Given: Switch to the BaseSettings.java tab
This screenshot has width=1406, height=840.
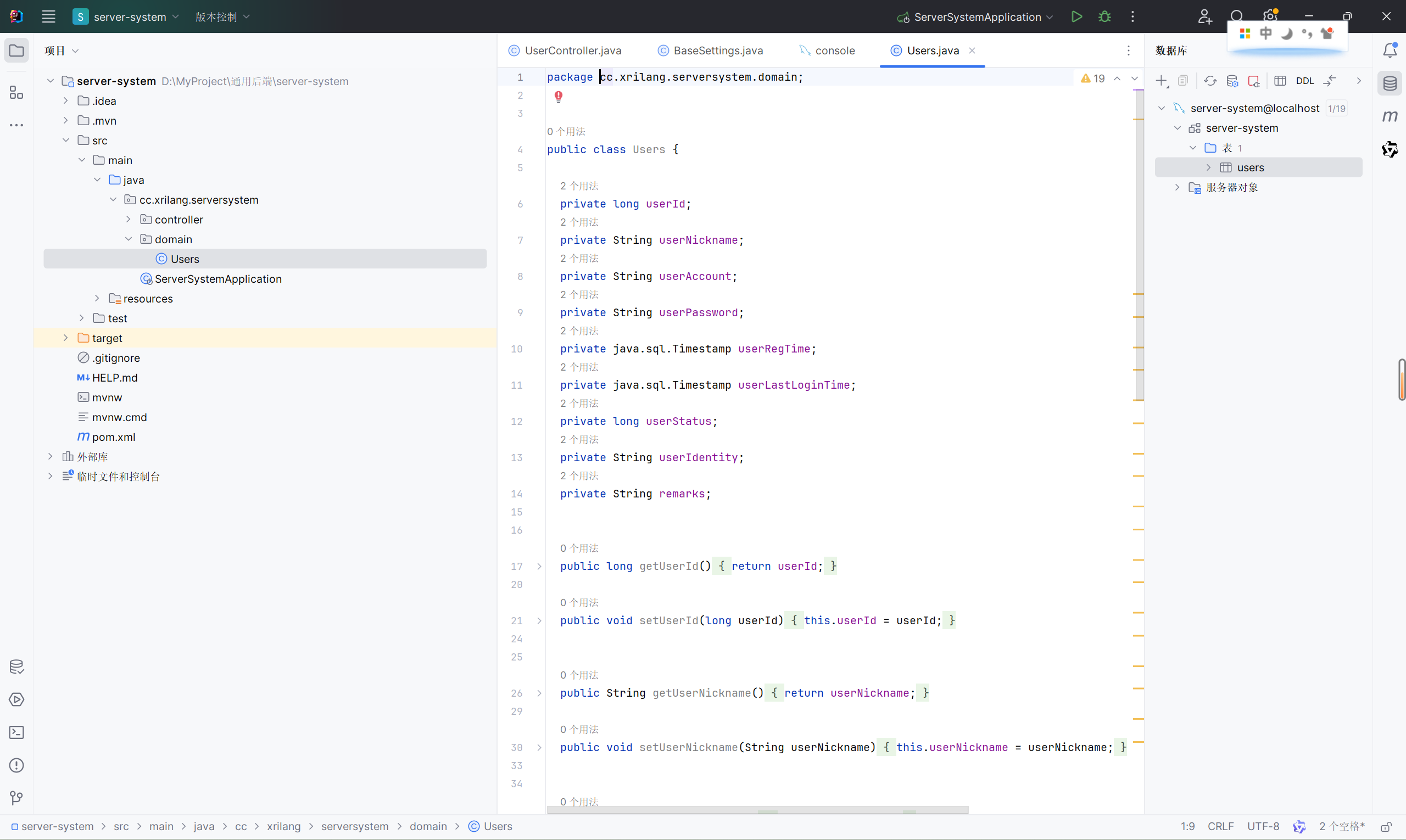Looking at the screenshot, I should [710, 51].
